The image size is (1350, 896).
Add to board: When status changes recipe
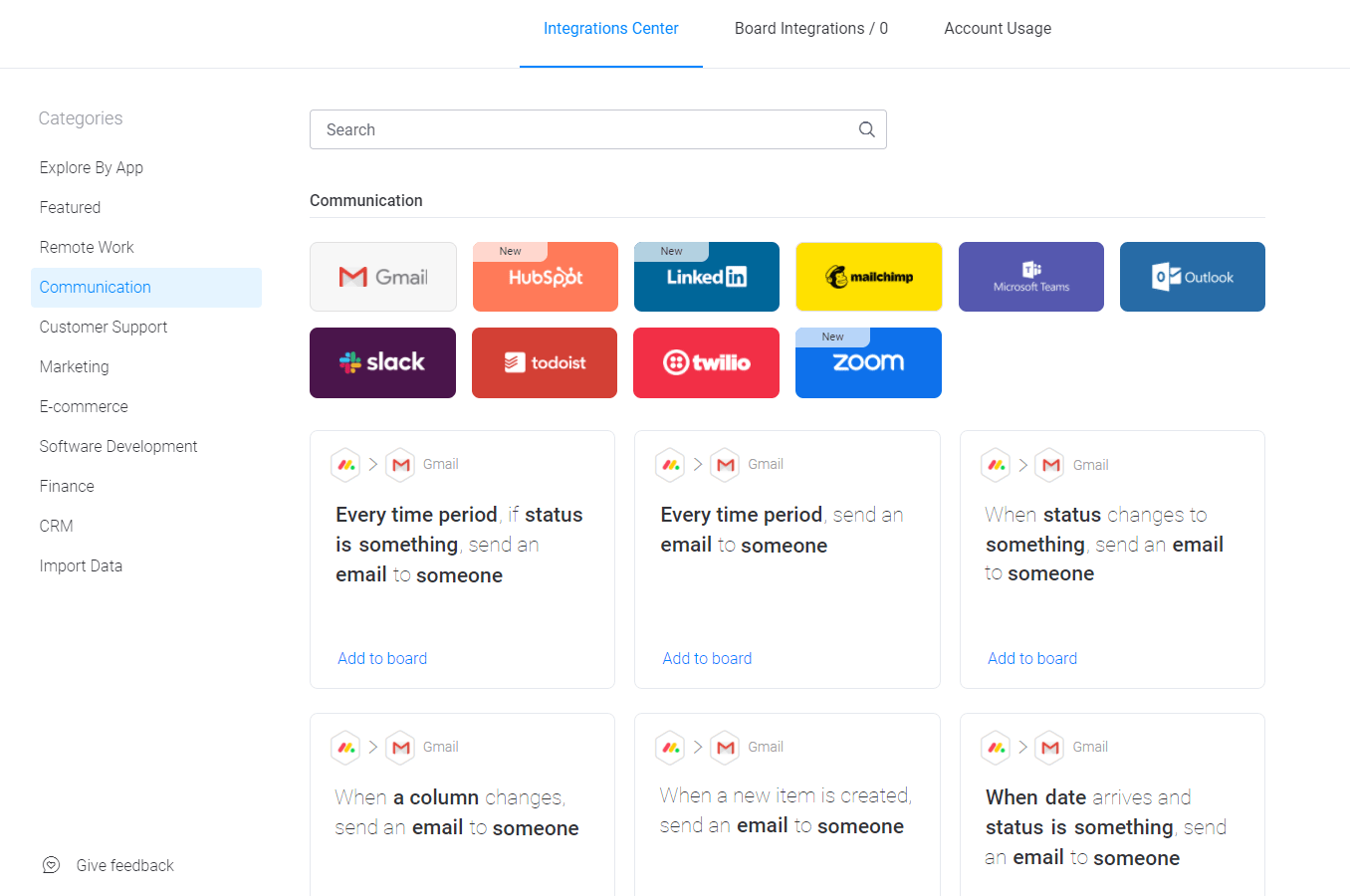tap(1032, 658)
